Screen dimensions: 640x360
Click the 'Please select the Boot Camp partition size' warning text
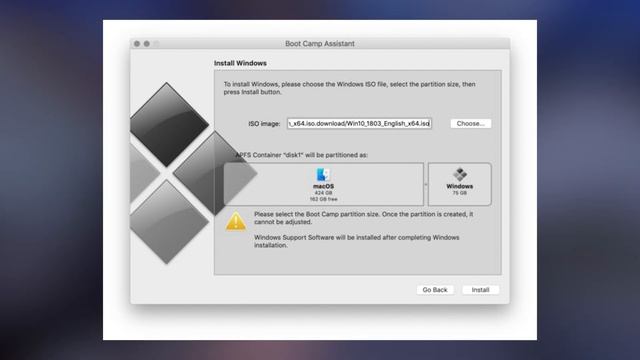363,218
